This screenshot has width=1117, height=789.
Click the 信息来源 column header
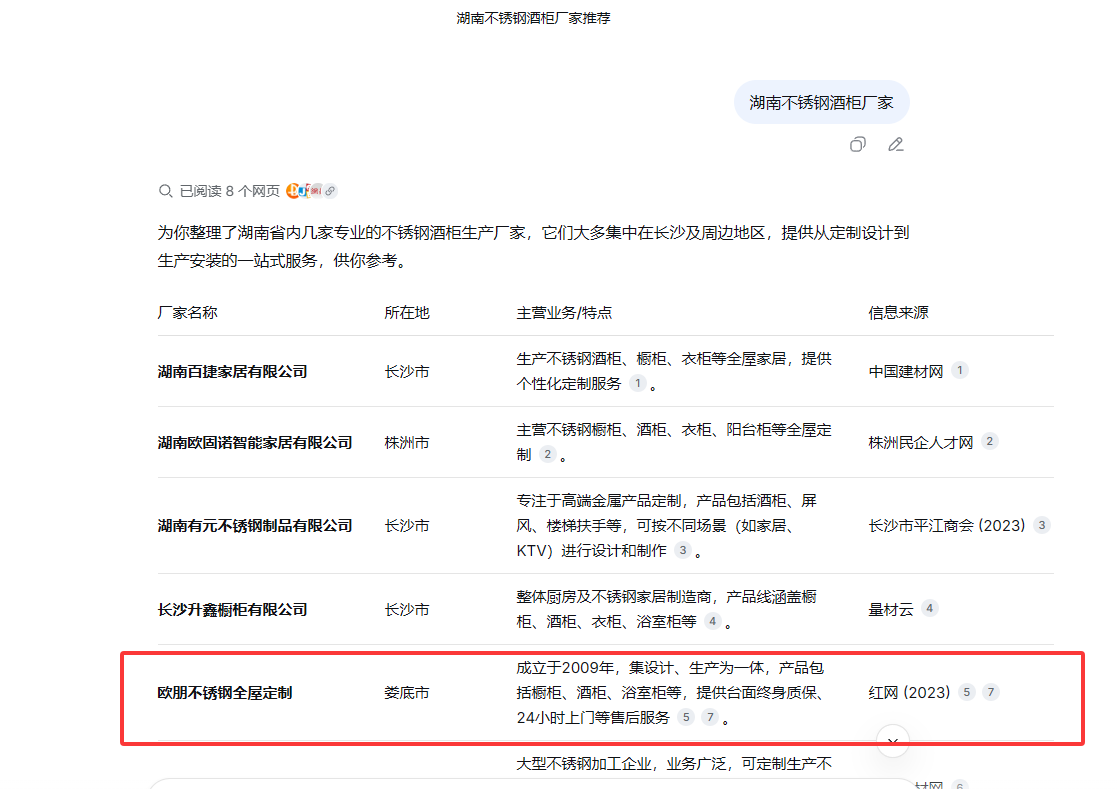tap(898, 313)
